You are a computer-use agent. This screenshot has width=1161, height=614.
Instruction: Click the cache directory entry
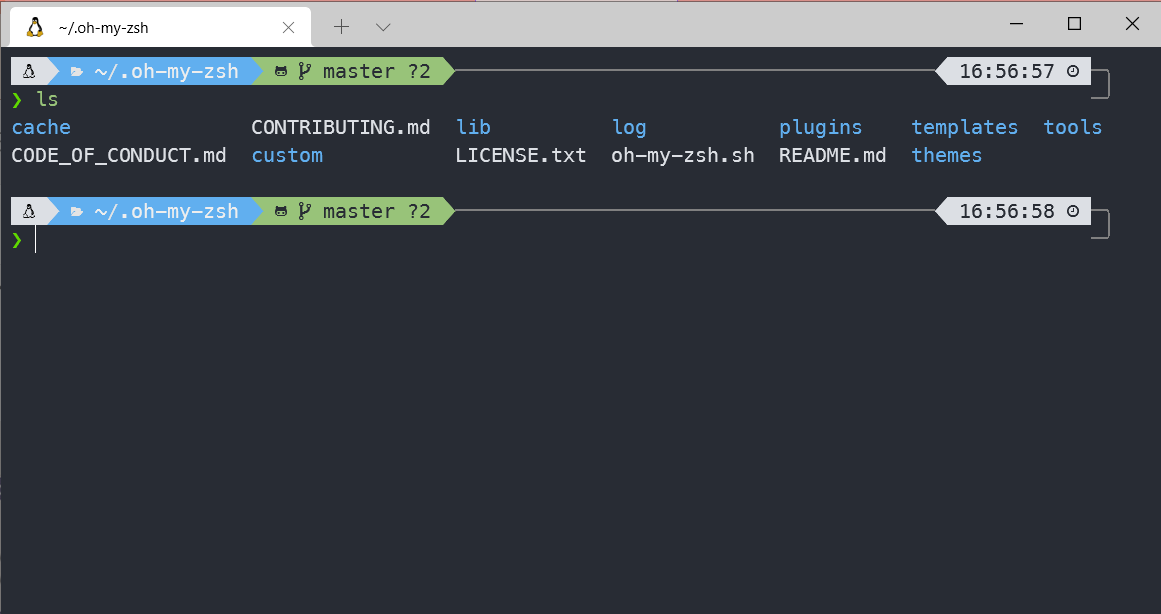click(41, 127)
